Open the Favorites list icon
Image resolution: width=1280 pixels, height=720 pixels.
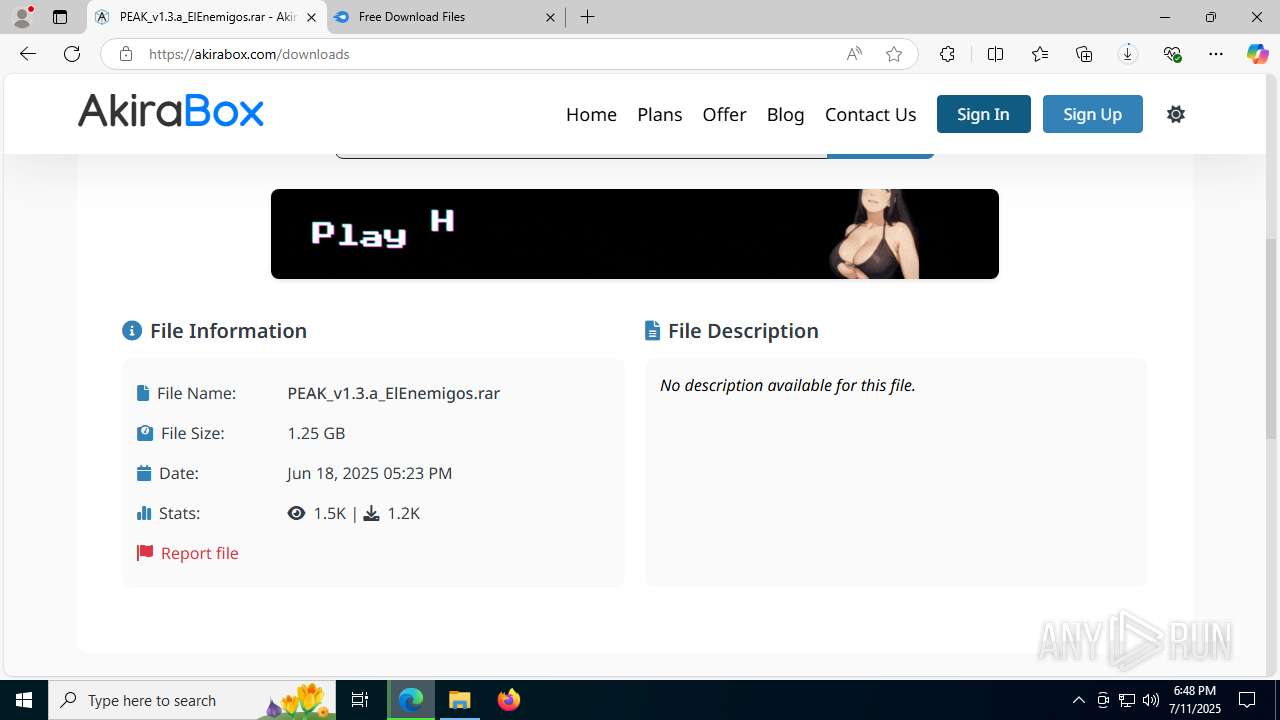tap(1040, 54)
